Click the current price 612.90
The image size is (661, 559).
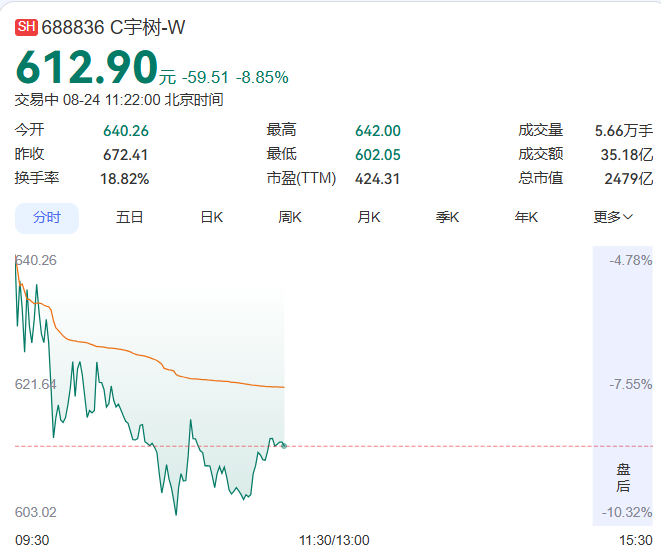[x=86, y=67]
